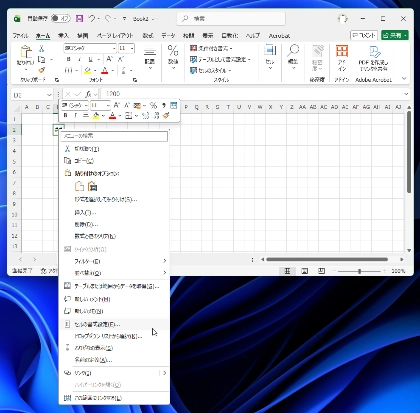Toggle Bold in the ribbon font group
The height and width of the screenshot is (413, 420).
click(69, 59)
